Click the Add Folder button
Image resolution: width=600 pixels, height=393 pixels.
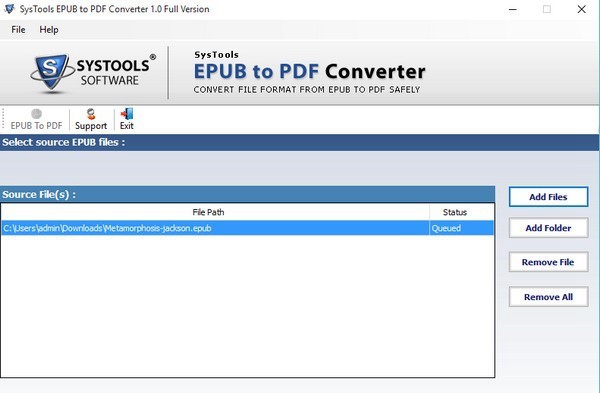point(548,228)
